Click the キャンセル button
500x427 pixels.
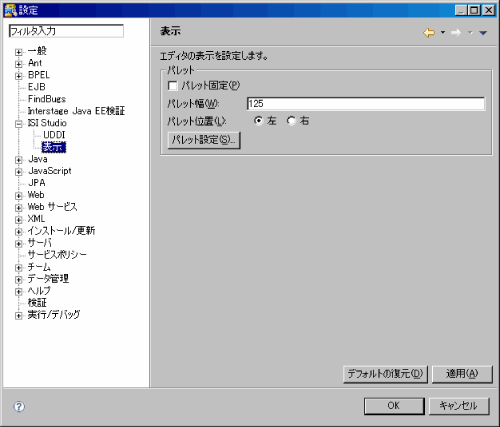(459, 406)
